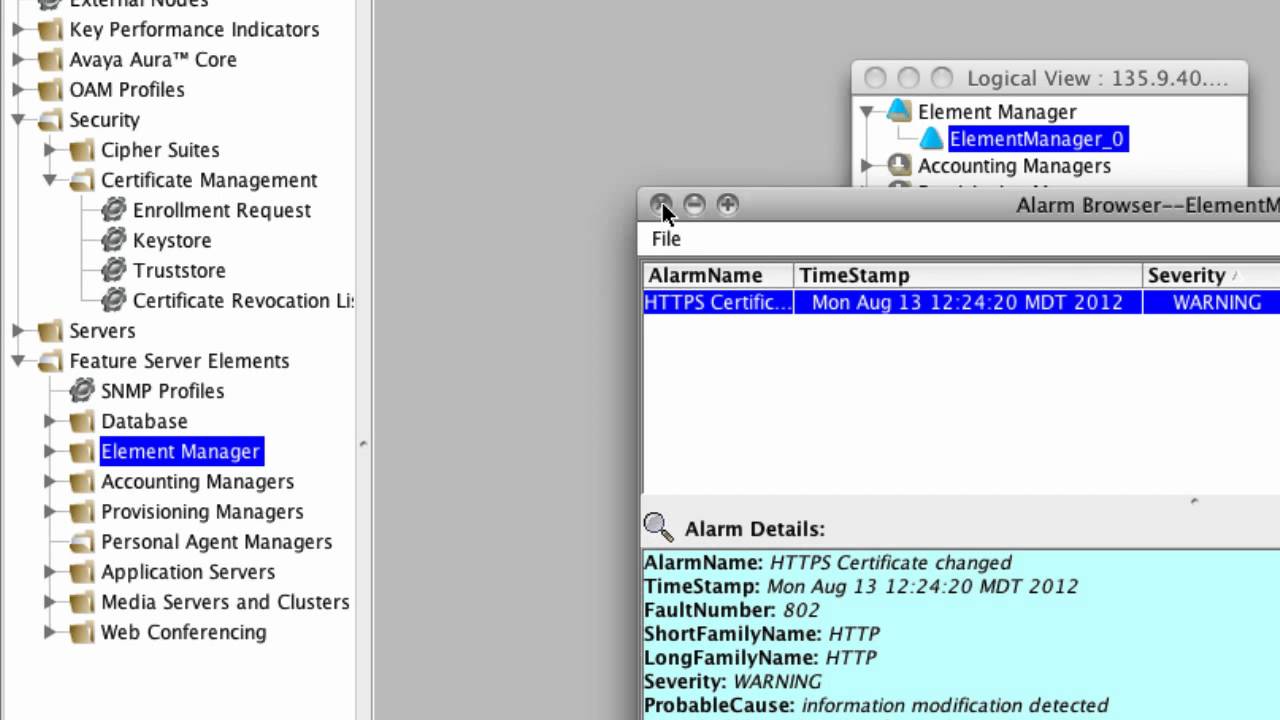The image size is (1280, 720).
Task: Select the Enrollment Request tree item
Action: pyautogui.click(x=221, y=210)
